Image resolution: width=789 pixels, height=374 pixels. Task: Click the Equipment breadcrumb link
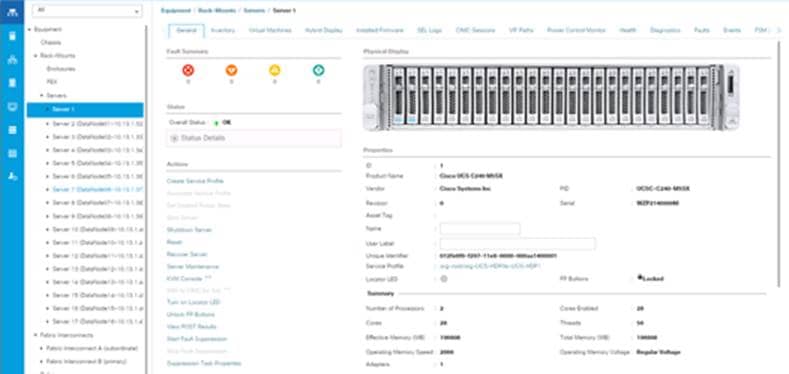(x=176, y=11)
